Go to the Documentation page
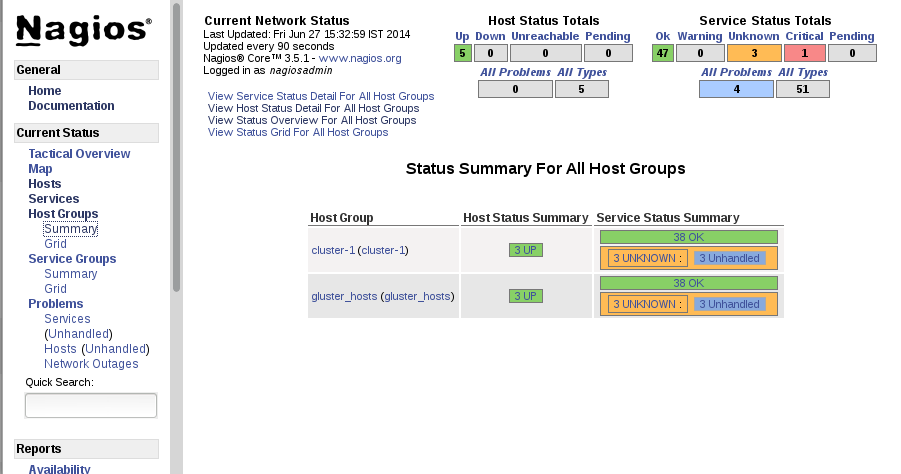Viewport: 901px width, 474px height. (71, 106)
